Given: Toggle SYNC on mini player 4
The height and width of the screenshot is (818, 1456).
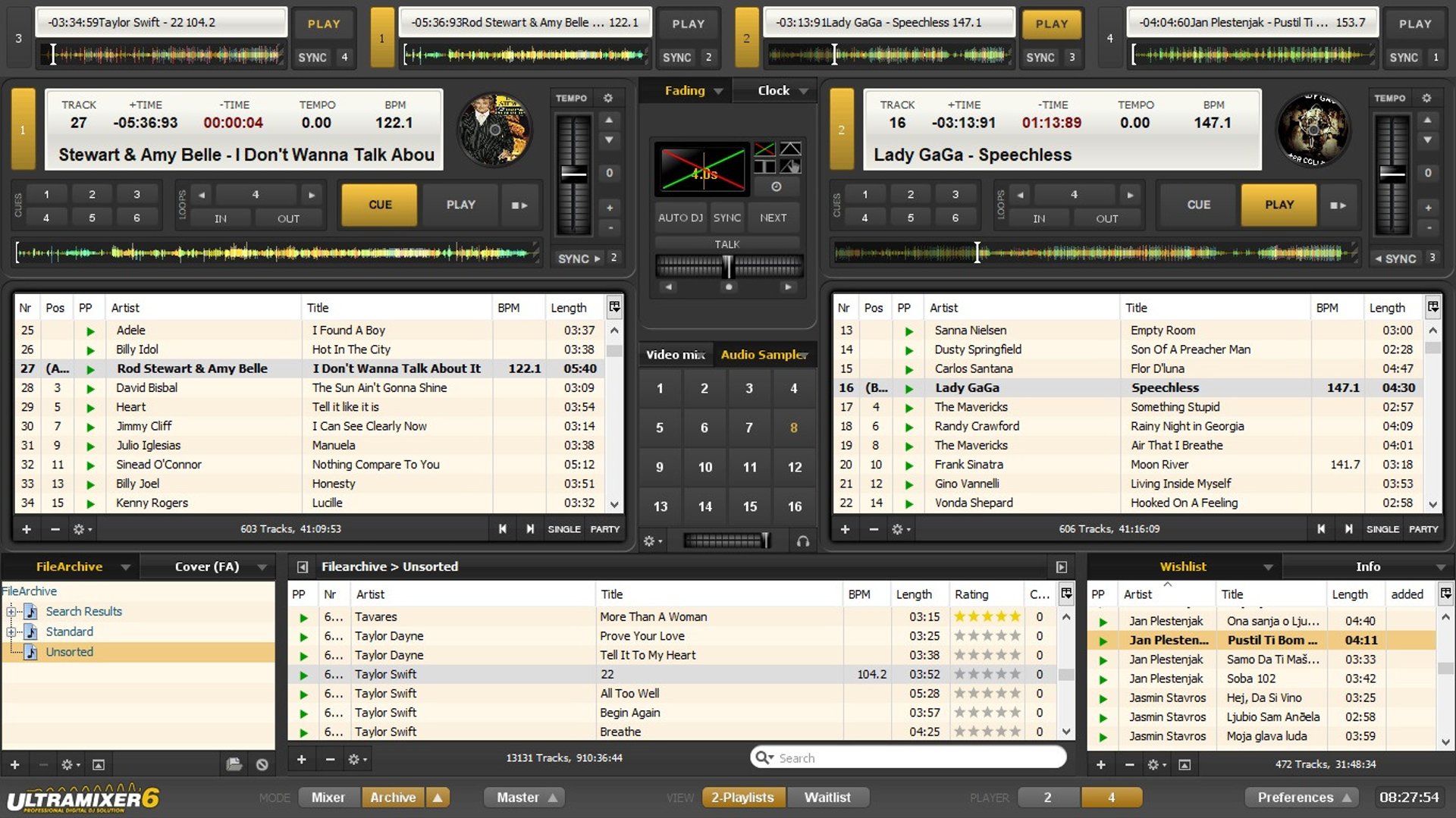Looking at the screenshot, I should pyautogui.click(x=1403, y=57).
